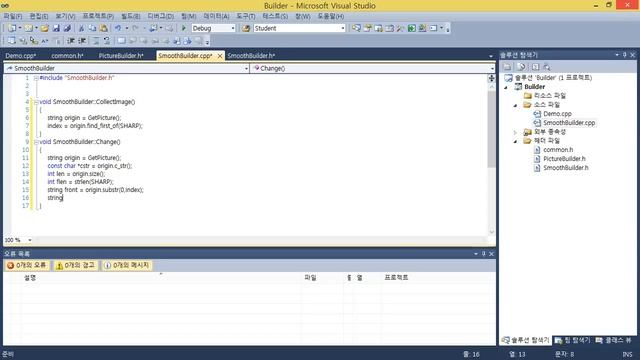Toggle a bookmark with the bookmark icon
640x360 pixels.
(x=121, y=40)
